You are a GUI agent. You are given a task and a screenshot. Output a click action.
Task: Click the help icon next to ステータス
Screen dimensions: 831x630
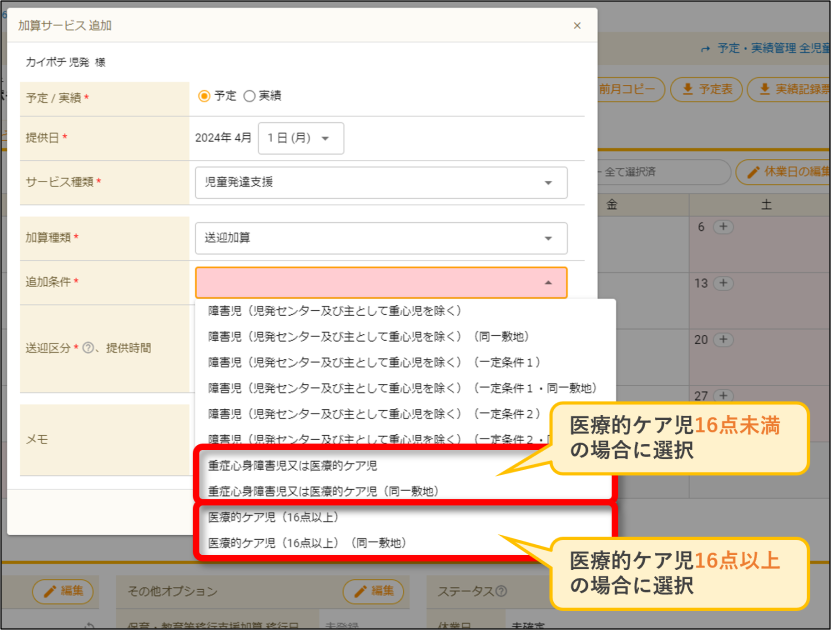[501, 591]
